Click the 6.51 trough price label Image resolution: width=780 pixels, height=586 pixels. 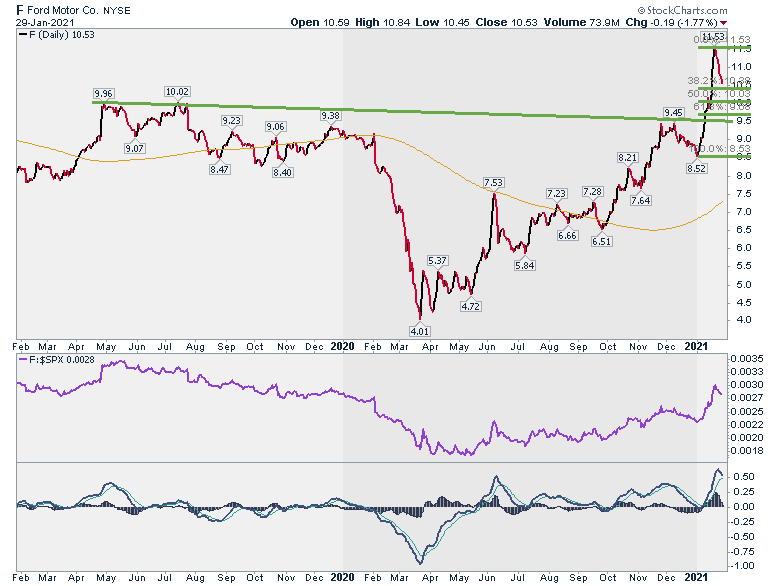pos(601,241)
